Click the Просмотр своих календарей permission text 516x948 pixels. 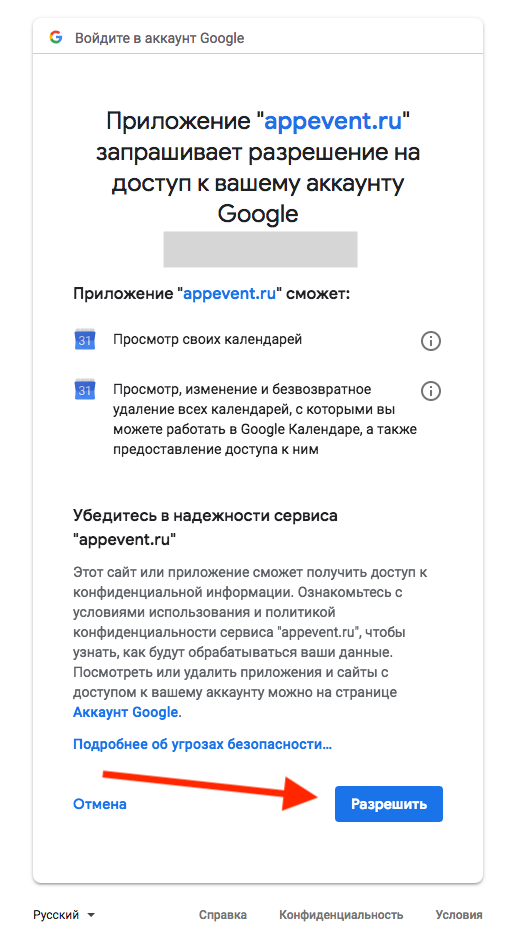pos(207,339)
